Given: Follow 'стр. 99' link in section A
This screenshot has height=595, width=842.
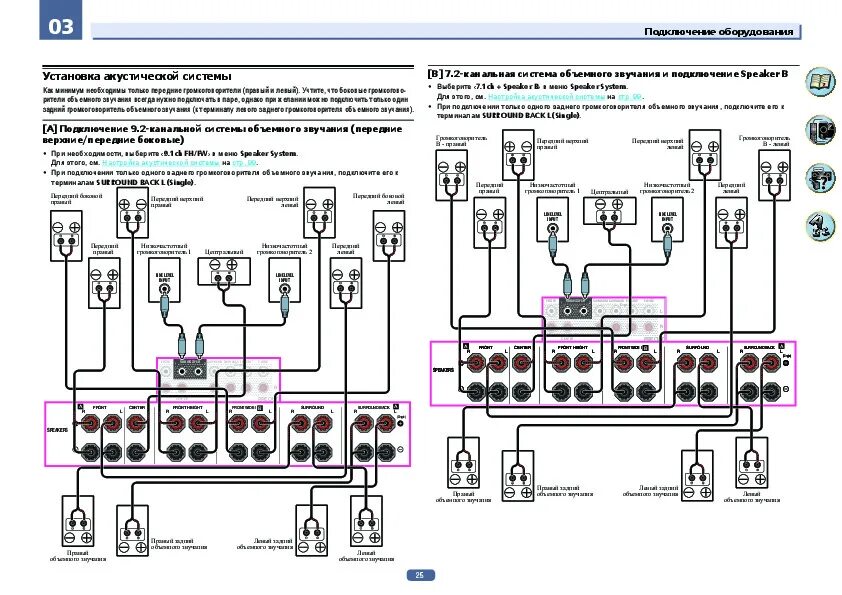Looking at the screenshot, I should click(244, 162).
